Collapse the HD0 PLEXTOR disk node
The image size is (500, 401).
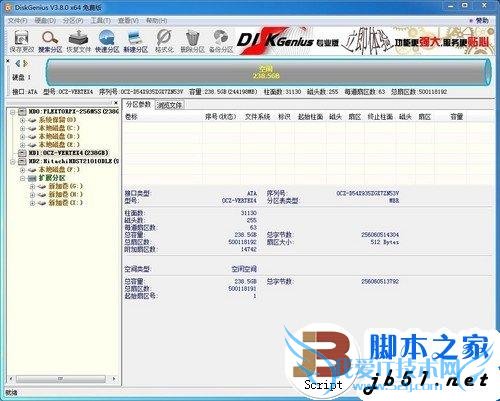(x=13, y=112)
